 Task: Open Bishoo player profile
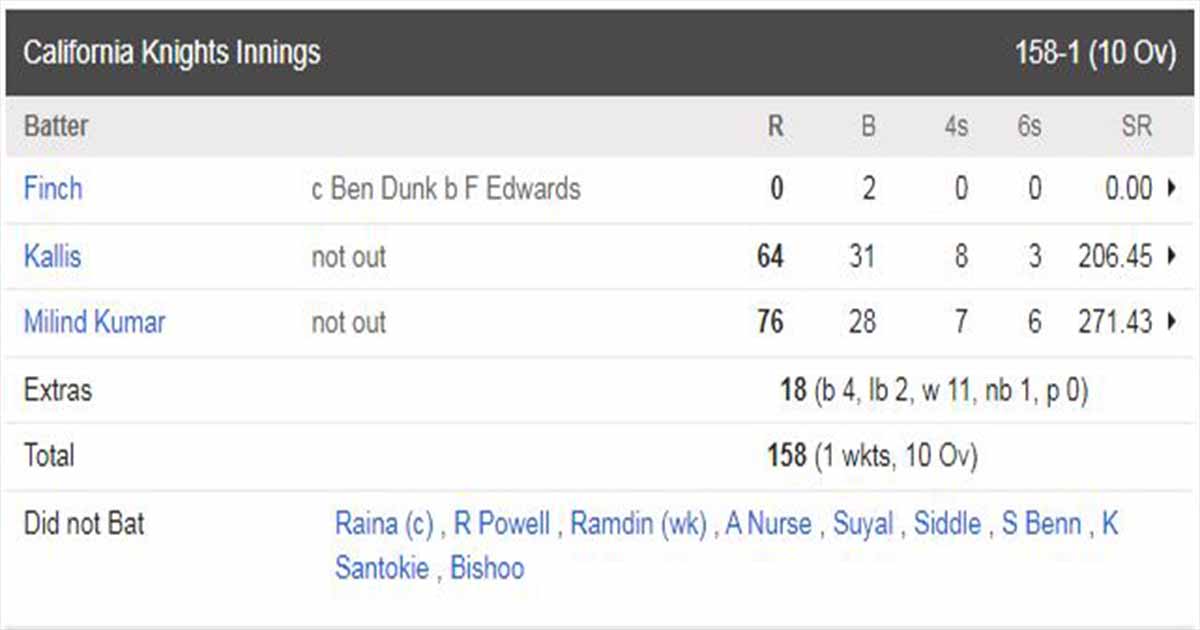(487, 569)
